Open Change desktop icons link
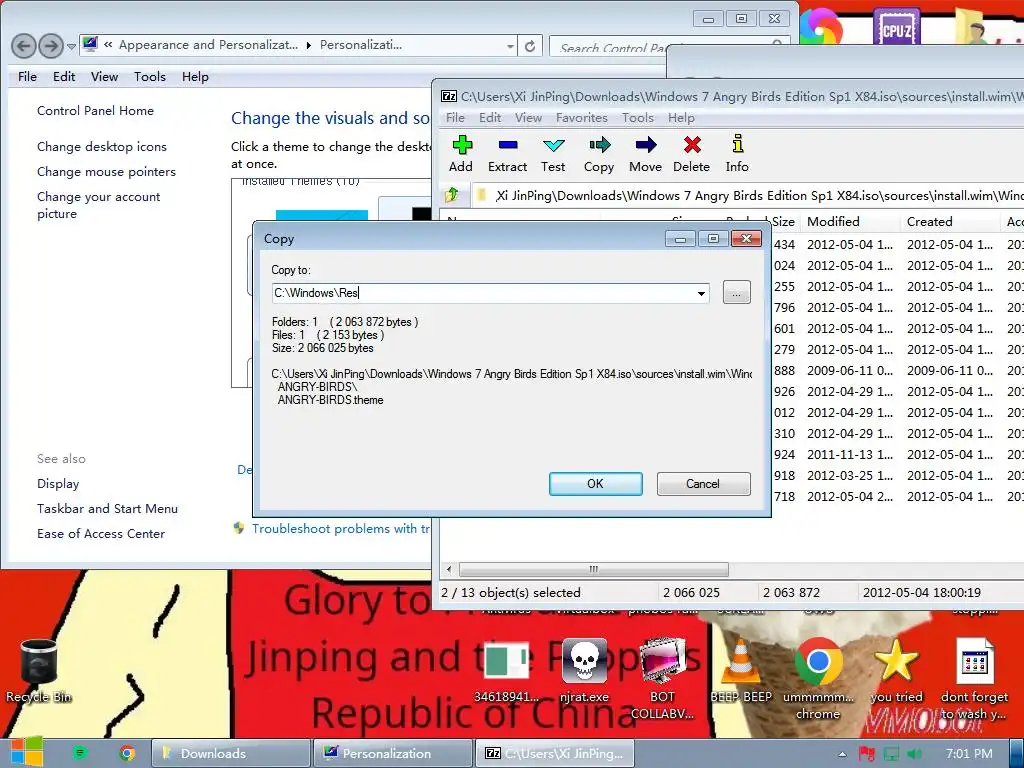 102,146
